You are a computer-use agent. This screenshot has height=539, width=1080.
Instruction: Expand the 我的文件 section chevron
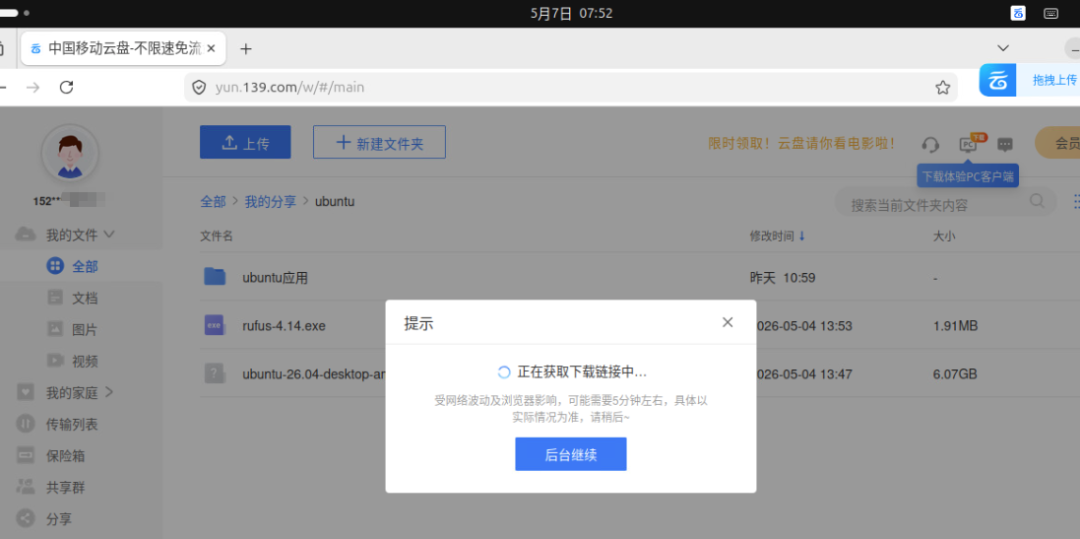tap(109, 234)
